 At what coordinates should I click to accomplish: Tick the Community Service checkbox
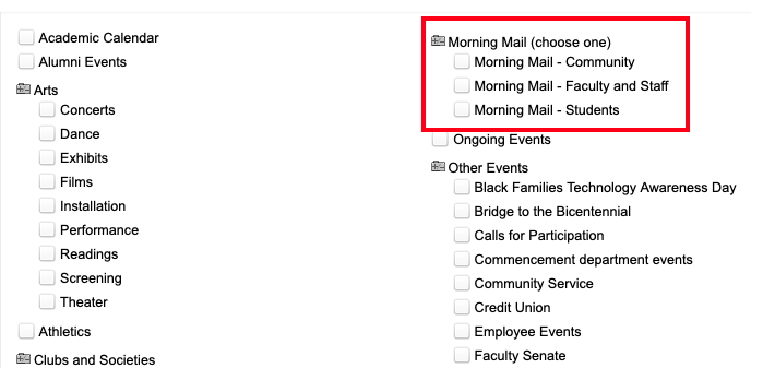(461, 283)
